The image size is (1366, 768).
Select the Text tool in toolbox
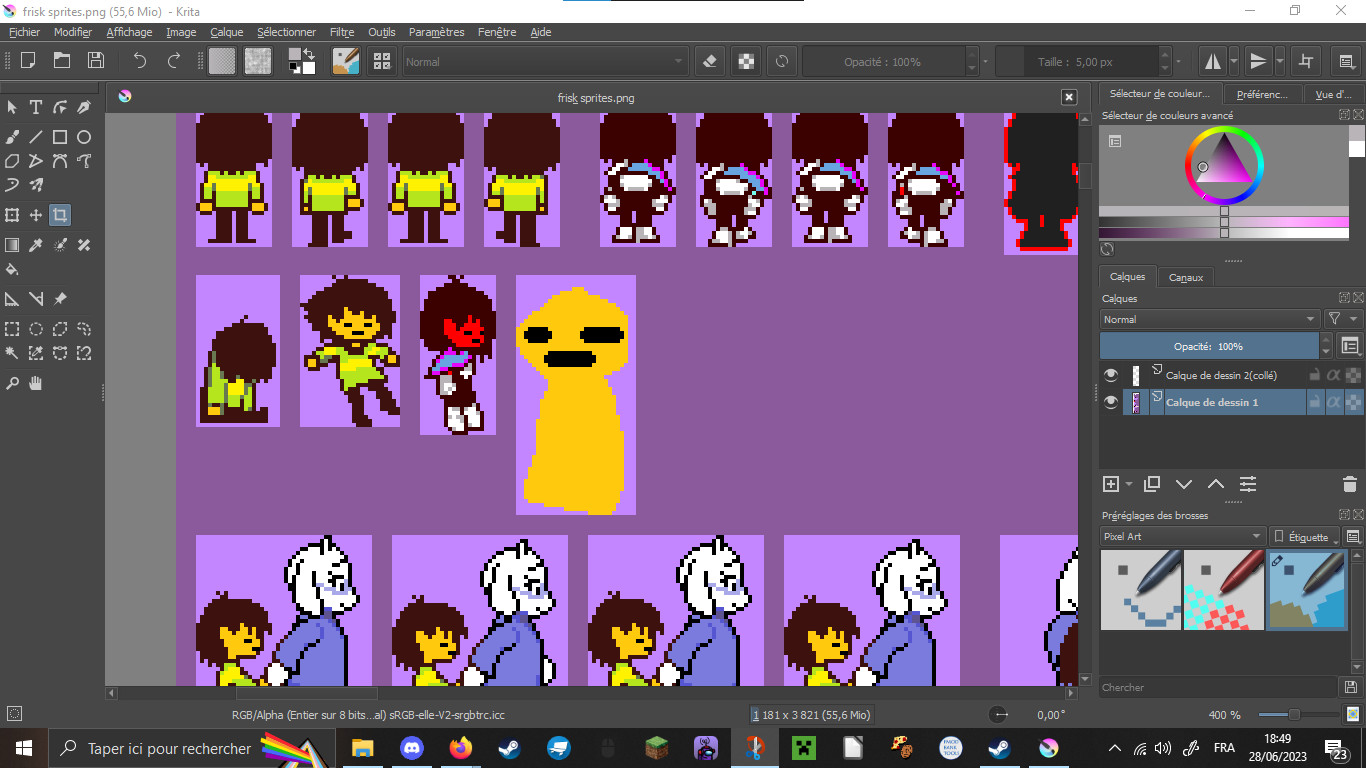pos(36,107)
